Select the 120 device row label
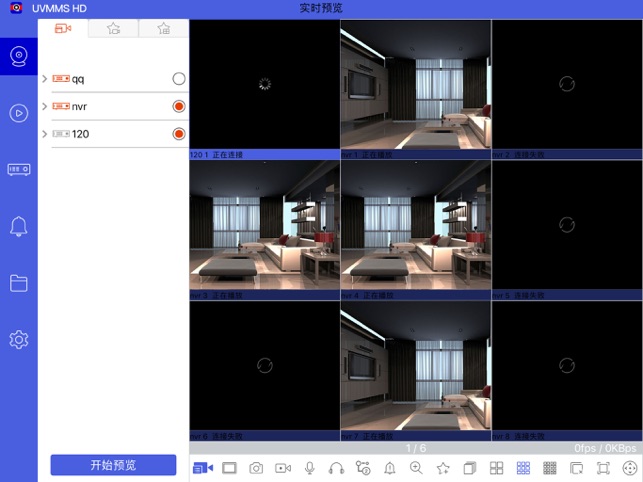The image size is (643, 482). click(x=80, y=134)
